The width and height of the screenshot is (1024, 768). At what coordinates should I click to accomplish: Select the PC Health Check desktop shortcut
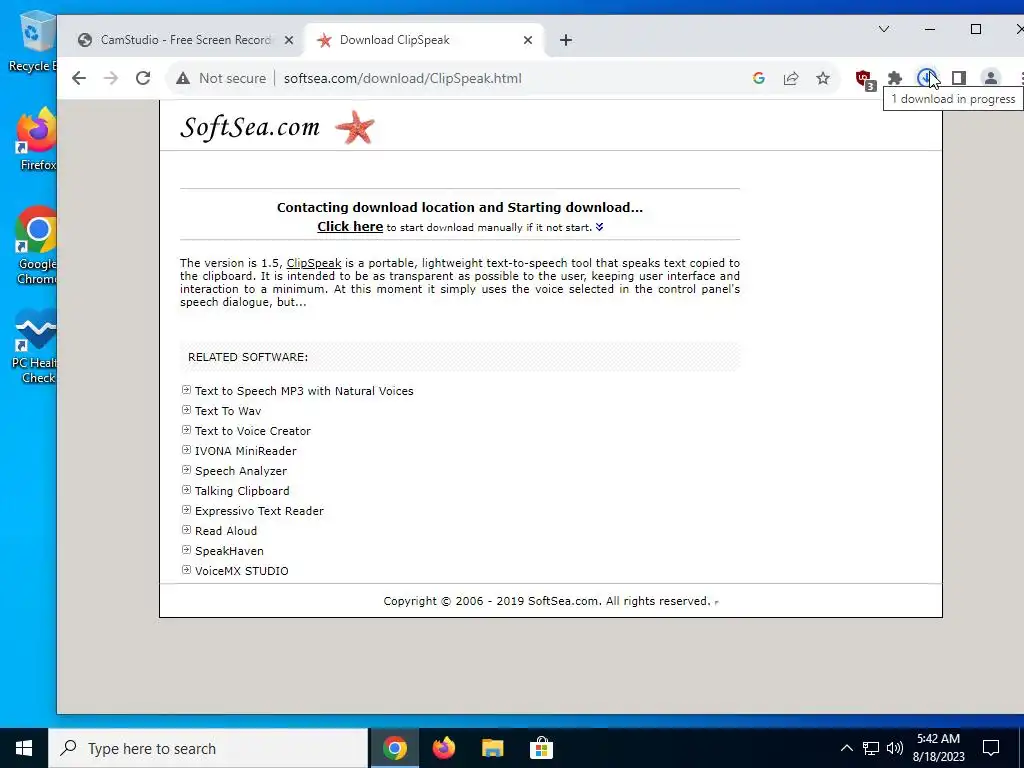tap(36, 346)
